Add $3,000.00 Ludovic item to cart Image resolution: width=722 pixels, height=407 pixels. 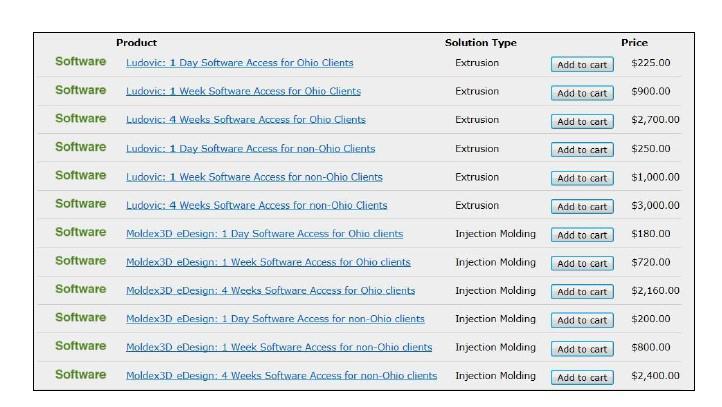point(582,207)
